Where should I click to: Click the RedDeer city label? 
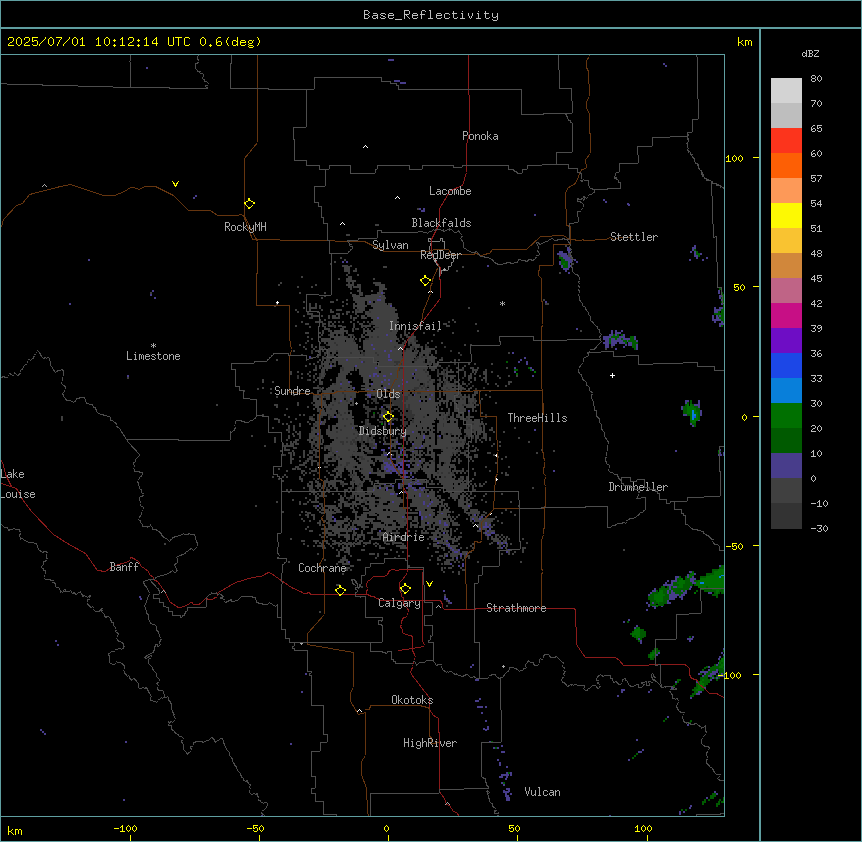point(440,255)
